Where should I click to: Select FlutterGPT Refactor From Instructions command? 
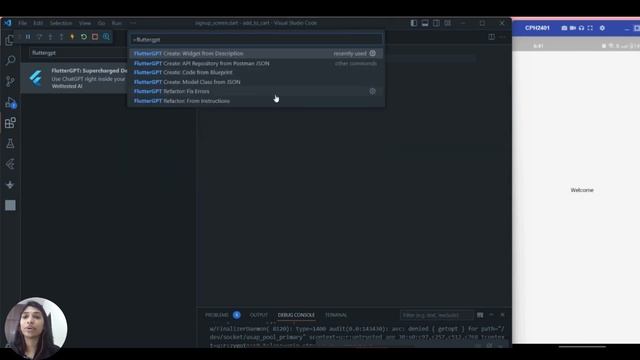tap(256, 101)
